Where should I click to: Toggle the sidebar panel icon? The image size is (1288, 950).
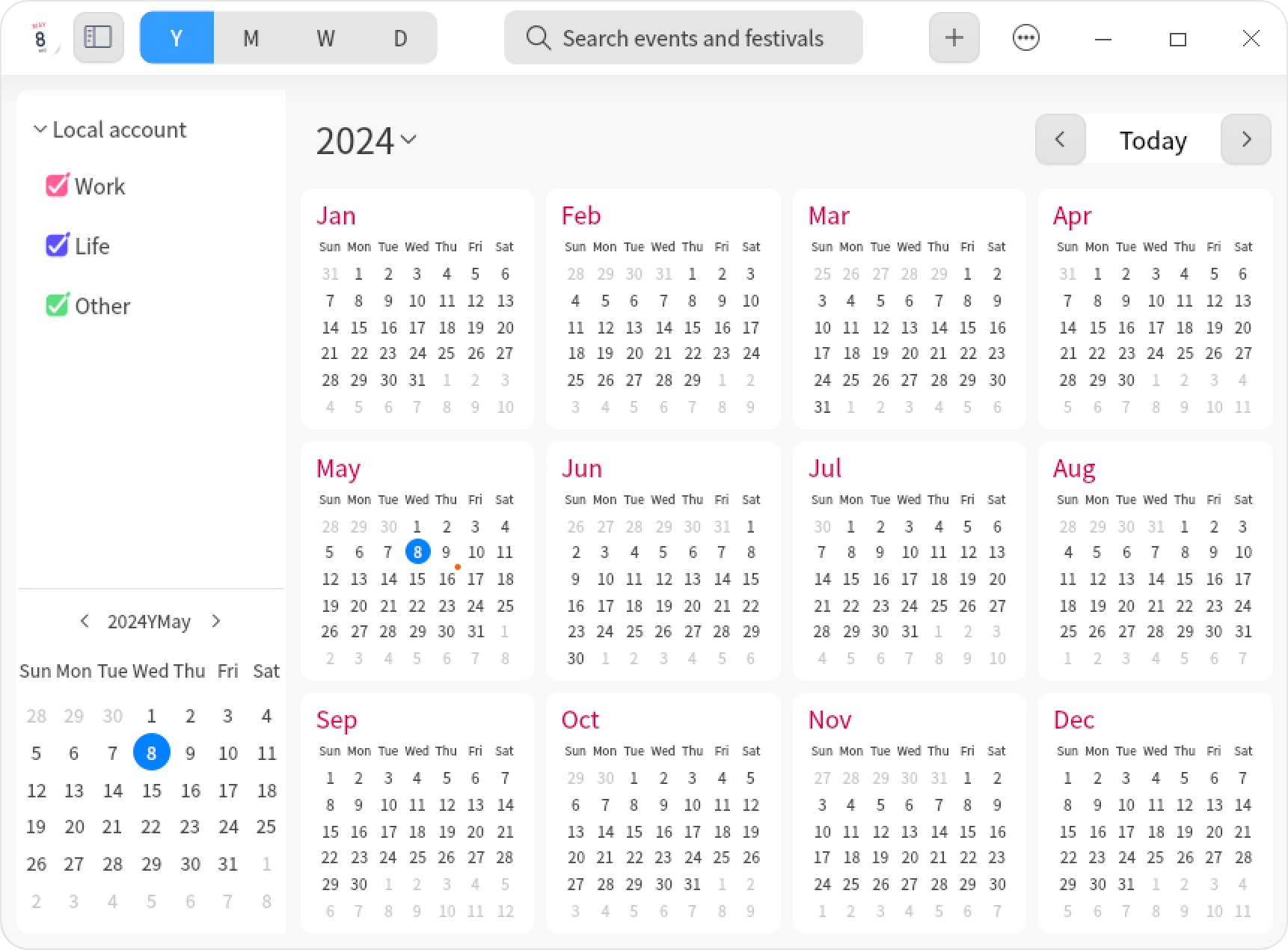(x=98, y=37)
